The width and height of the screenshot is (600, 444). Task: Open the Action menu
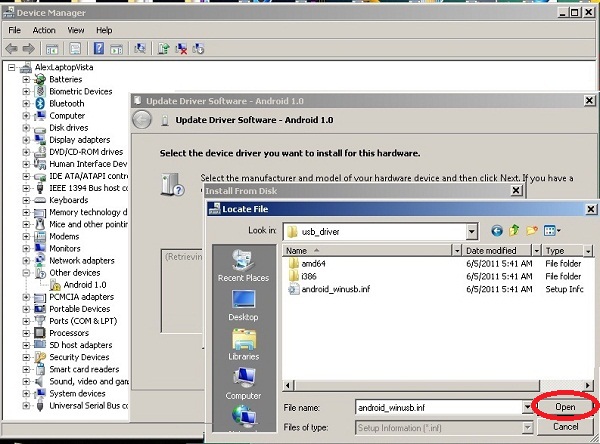[x=44, y=30]
